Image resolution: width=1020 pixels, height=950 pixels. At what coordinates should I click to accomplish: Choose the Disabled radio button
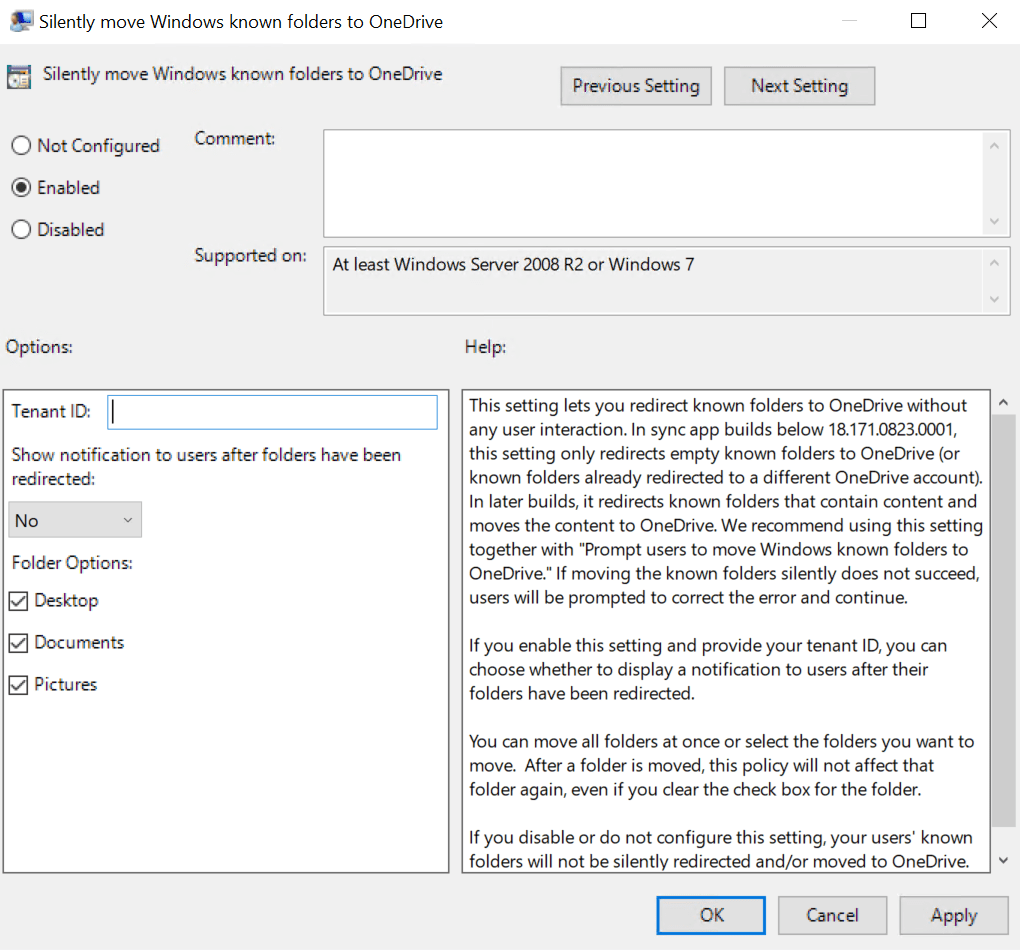(21, 230)
